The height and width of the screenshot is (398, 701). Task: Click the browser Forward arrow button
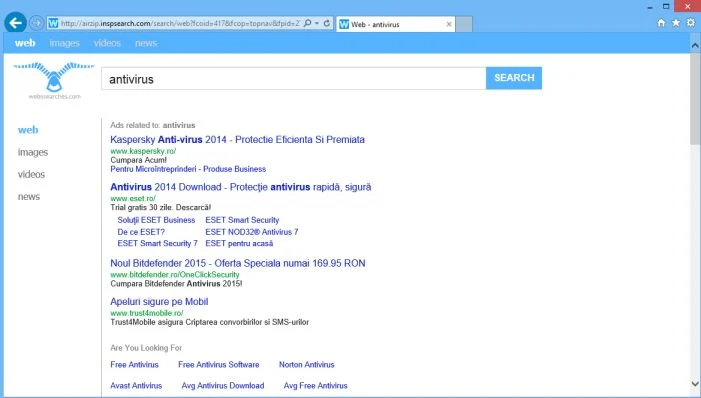click(x=37, y=23)
